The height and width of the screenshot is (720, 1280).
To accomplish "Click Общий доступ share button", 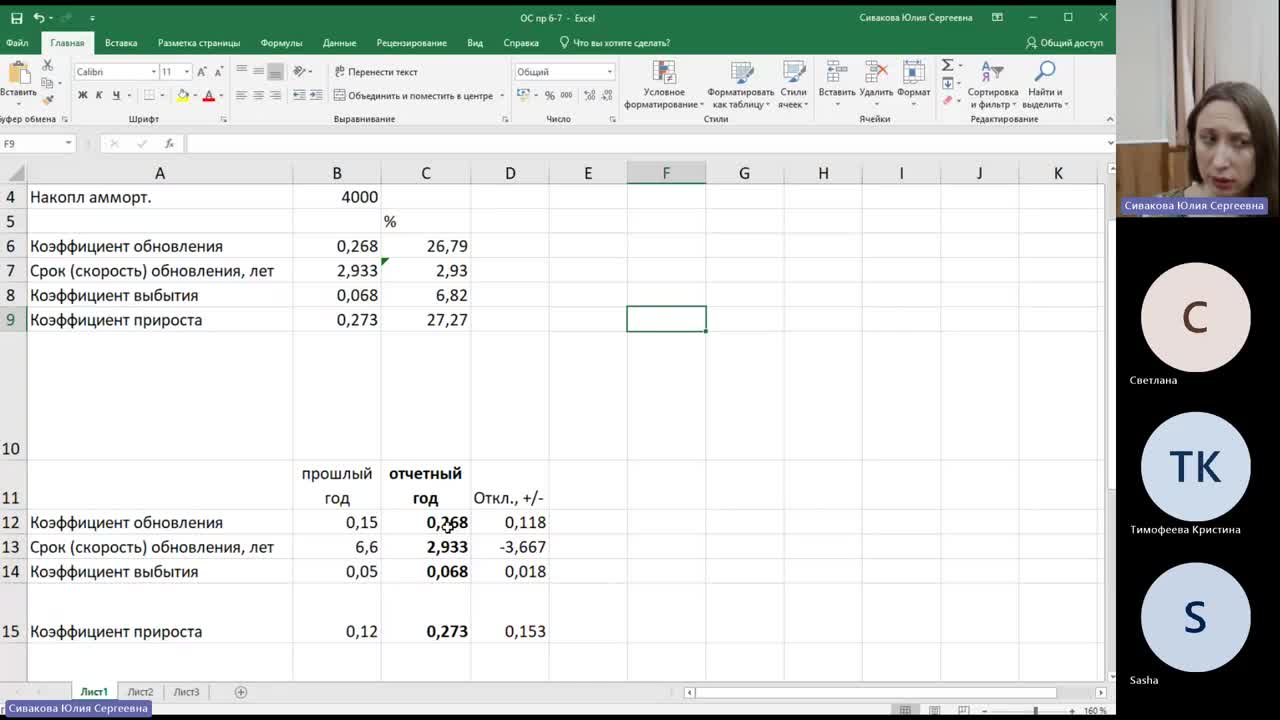I will (x=1064, y=43).
